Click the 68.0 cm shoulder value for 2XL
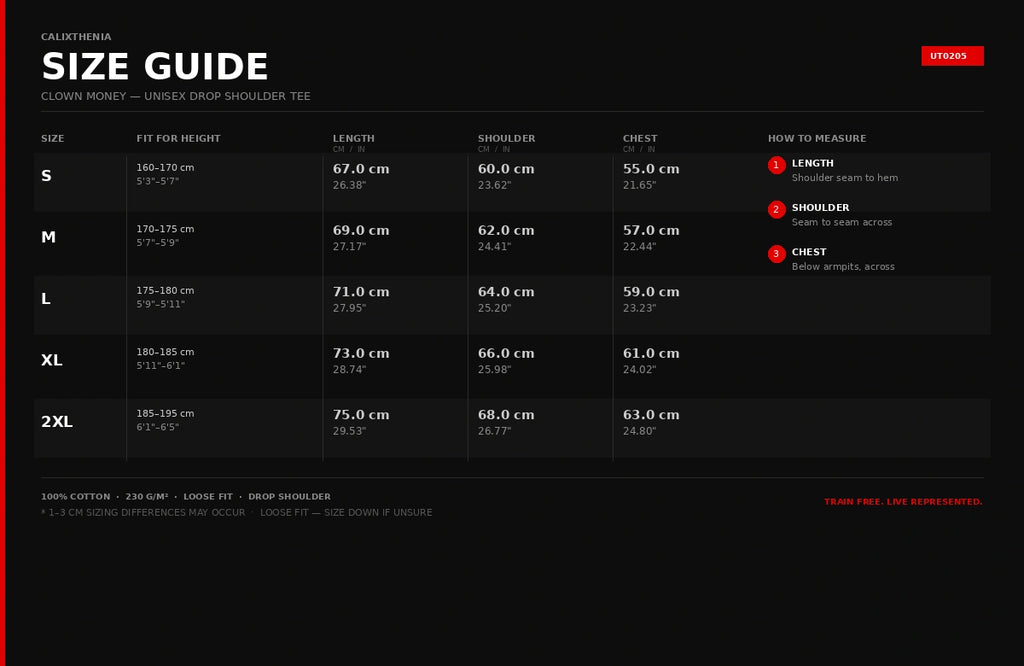The width and height of the screenshot is (1024, 666). tap(506, 415)
